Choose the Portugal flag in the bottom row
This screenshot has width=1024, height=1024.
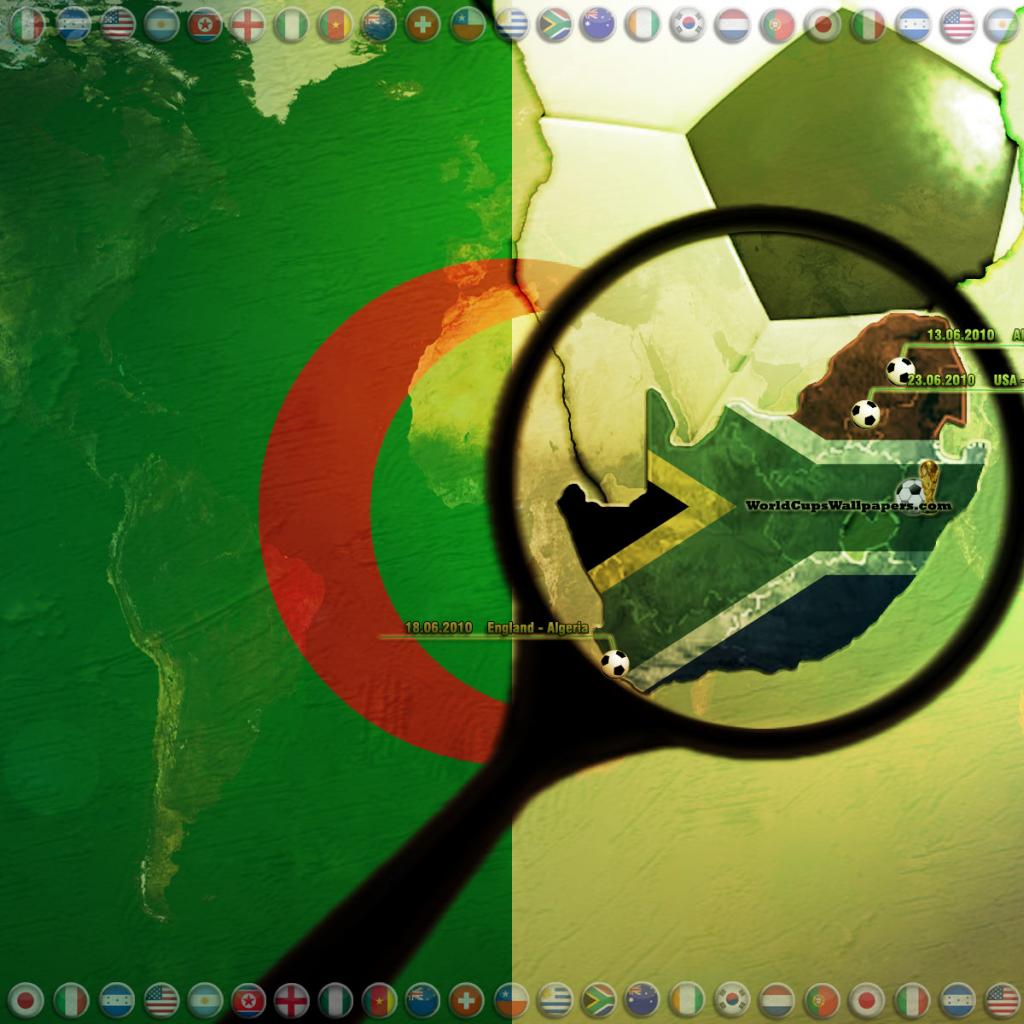(x=821, y=998)
